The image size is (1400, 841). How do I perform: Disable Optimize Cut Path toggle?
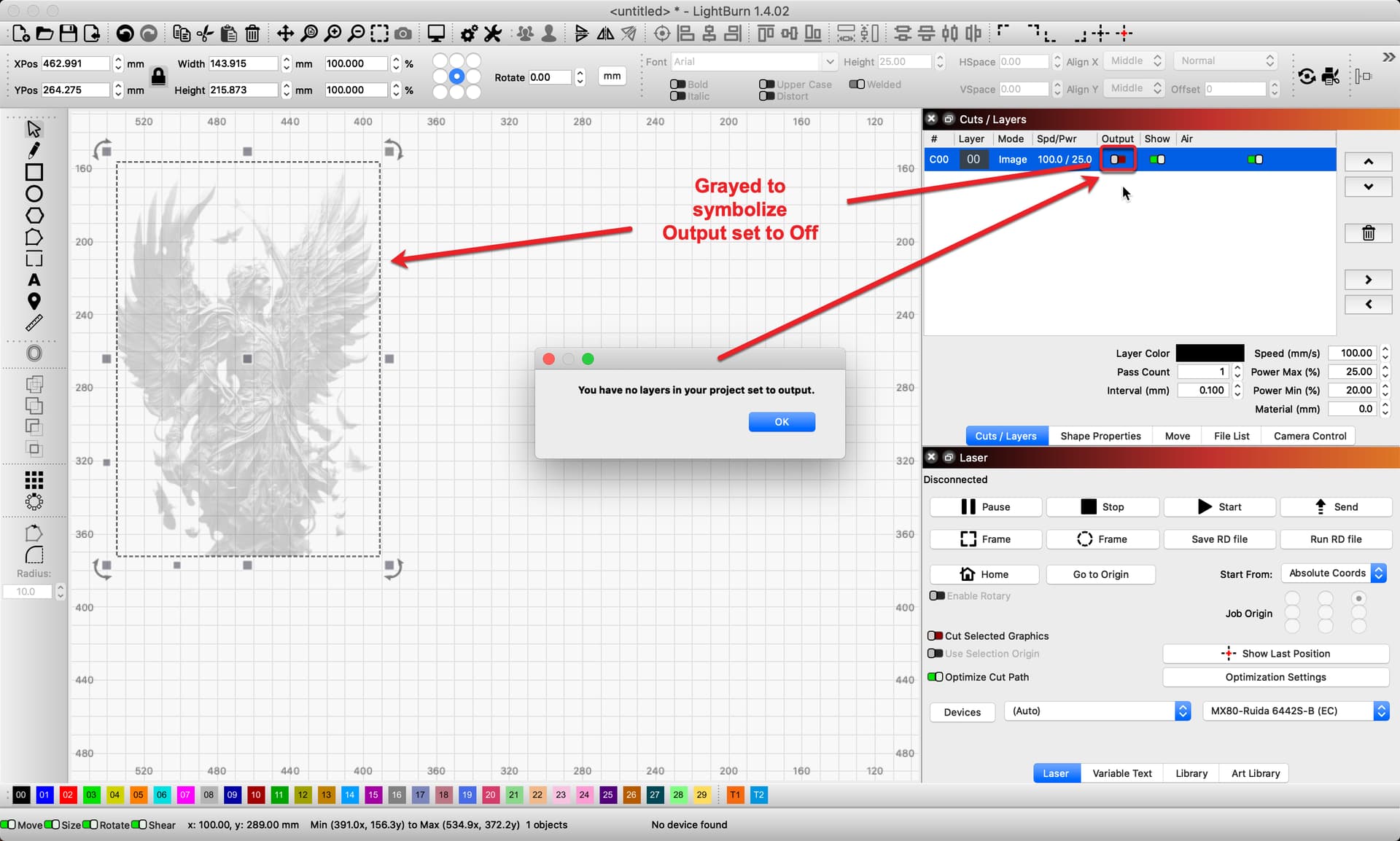coord(935,677)
